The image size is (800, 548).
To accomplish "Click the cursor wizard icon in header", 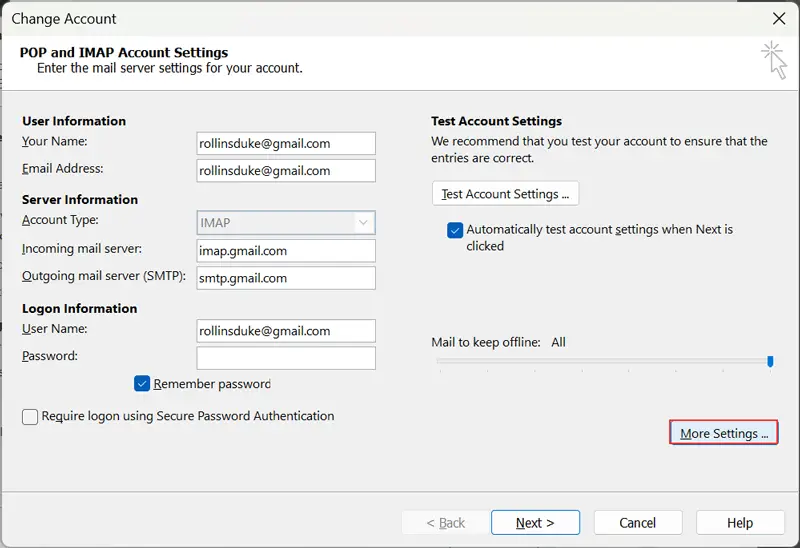I will tap(773, 59).
